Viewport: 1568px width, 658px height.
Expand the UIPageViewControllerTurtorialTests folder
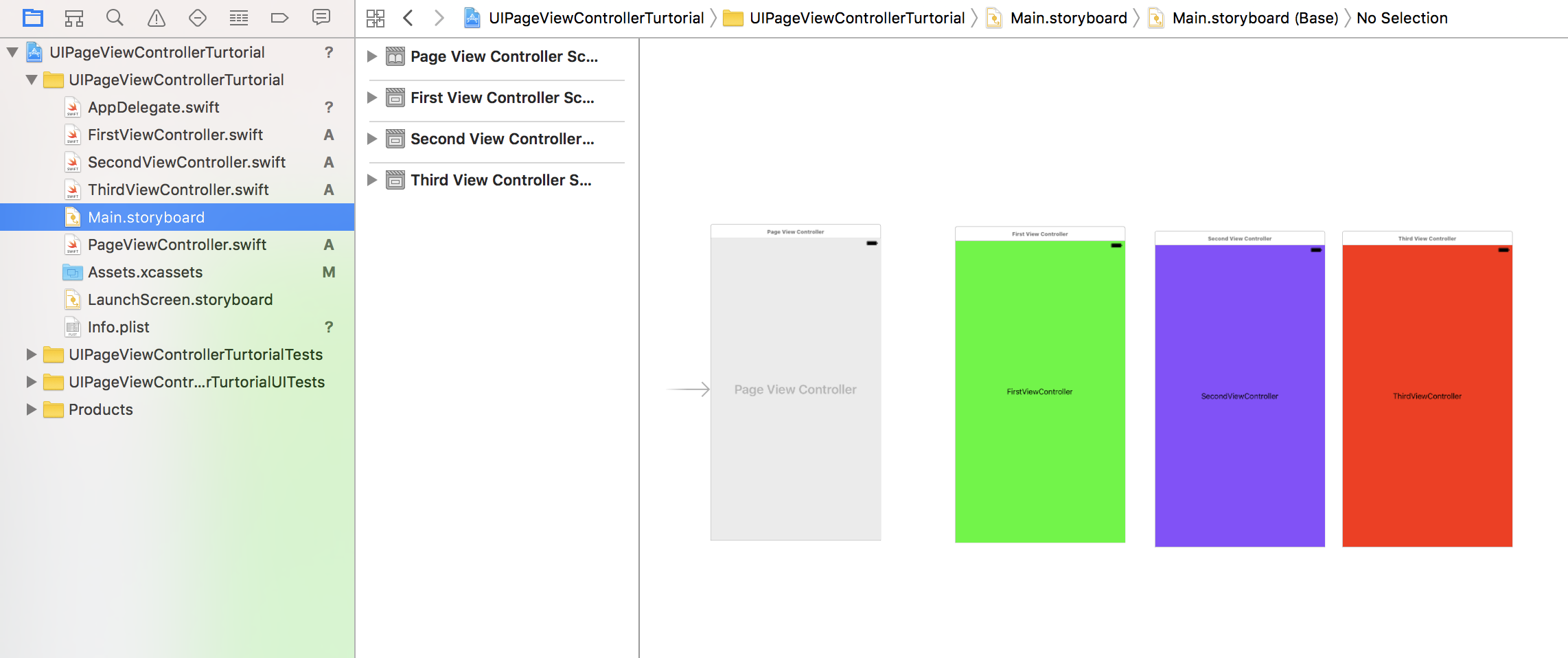[x=31, y=354]
